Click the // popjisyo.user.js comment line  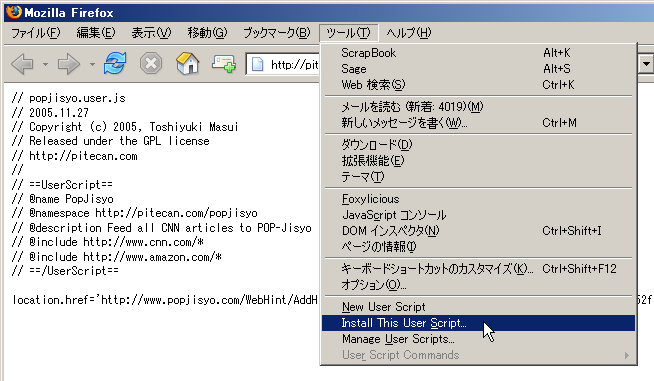coord(69,98)
